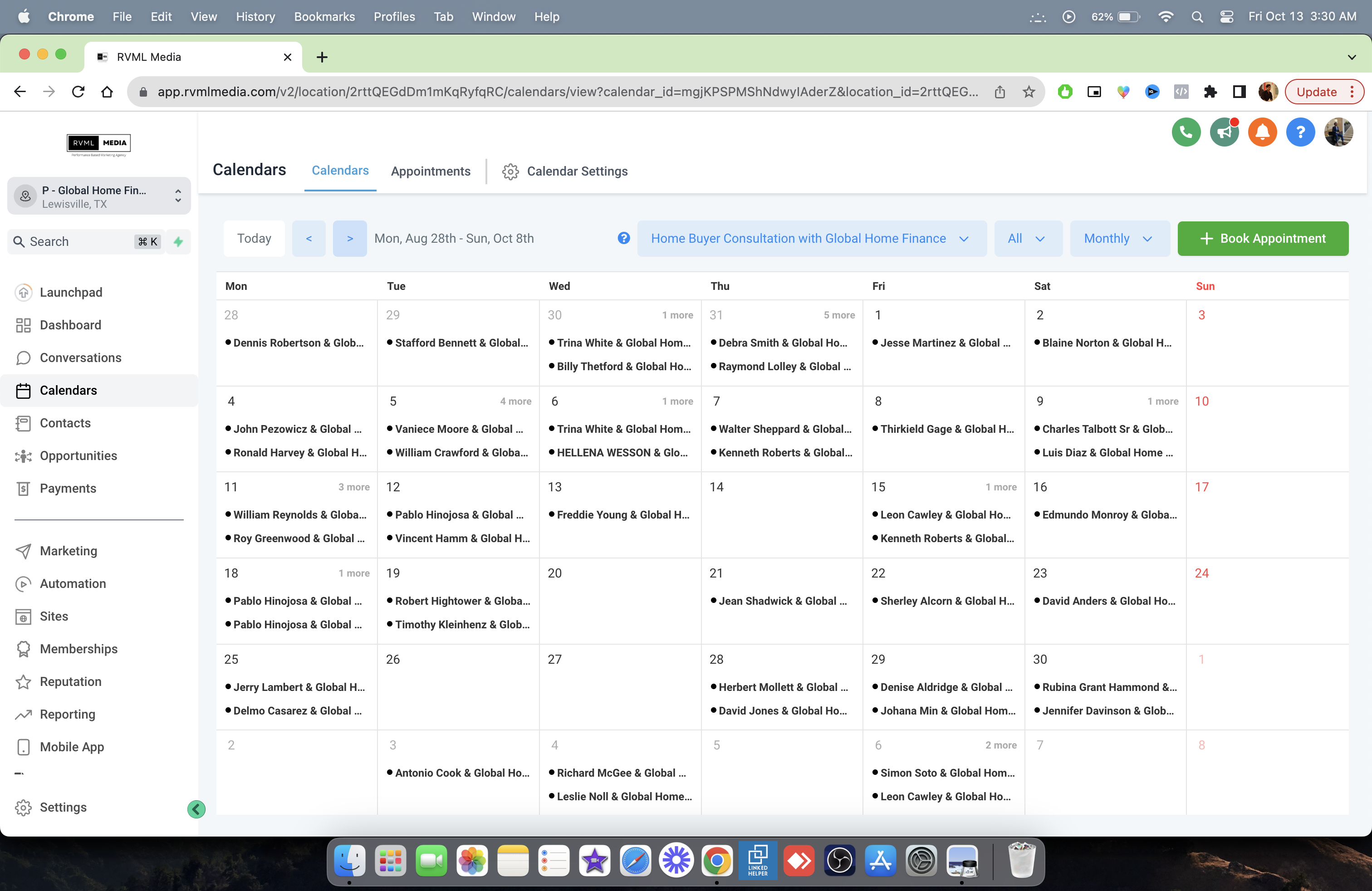Open Dennis Robertson appointment on the 28th
Screen dimensions: 1372x891
coord(294,343)
